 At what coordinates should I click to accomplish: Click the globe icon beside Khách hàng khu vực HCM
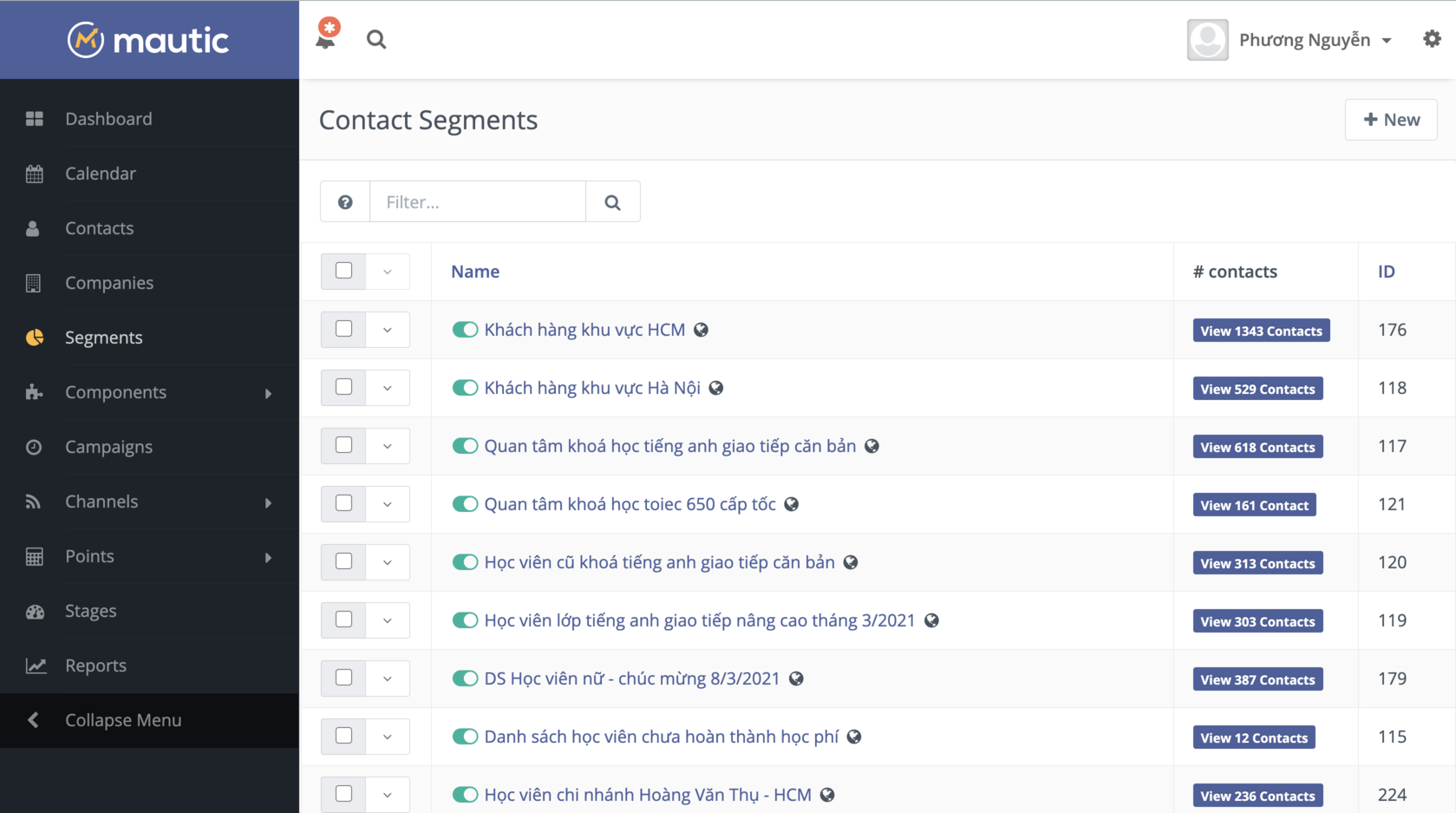click(x=702, y=330)
